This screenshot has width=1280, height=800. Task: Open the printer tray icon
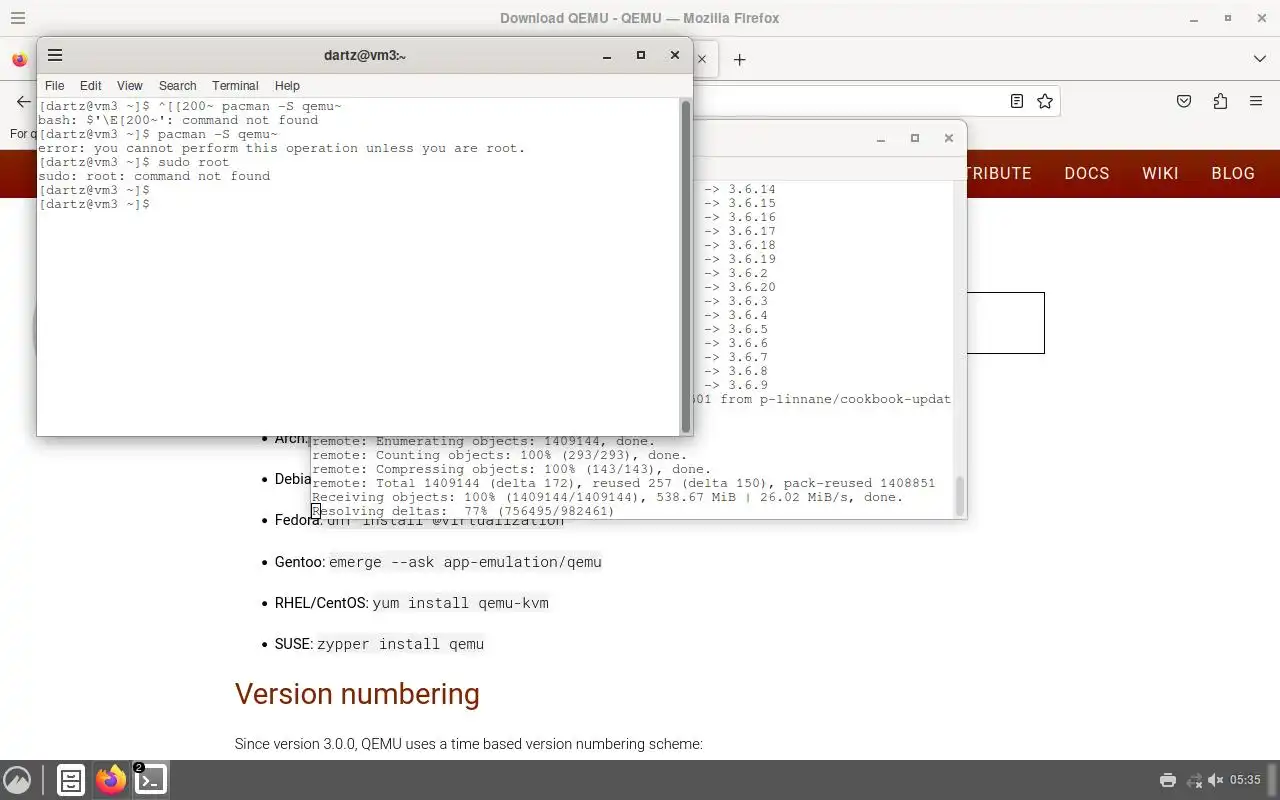(1167, 780)
